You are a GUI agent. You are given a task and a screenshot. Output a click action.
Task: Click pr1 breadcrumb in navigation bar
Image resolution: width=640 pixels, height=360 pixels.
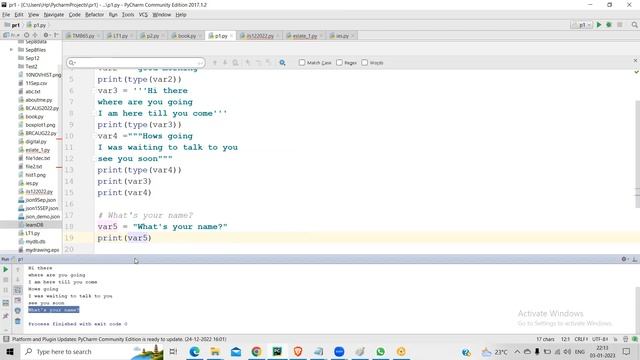click(x=13, y=25)
